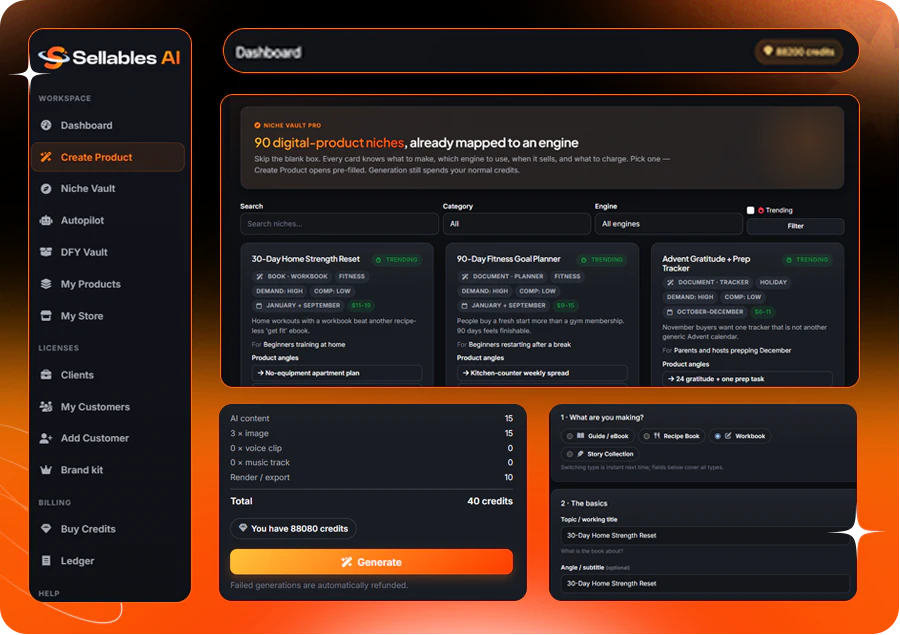Click Niche Vault Pro badge icon
Image resolution: width=900 pixels, height=635 pixels.
257,125
